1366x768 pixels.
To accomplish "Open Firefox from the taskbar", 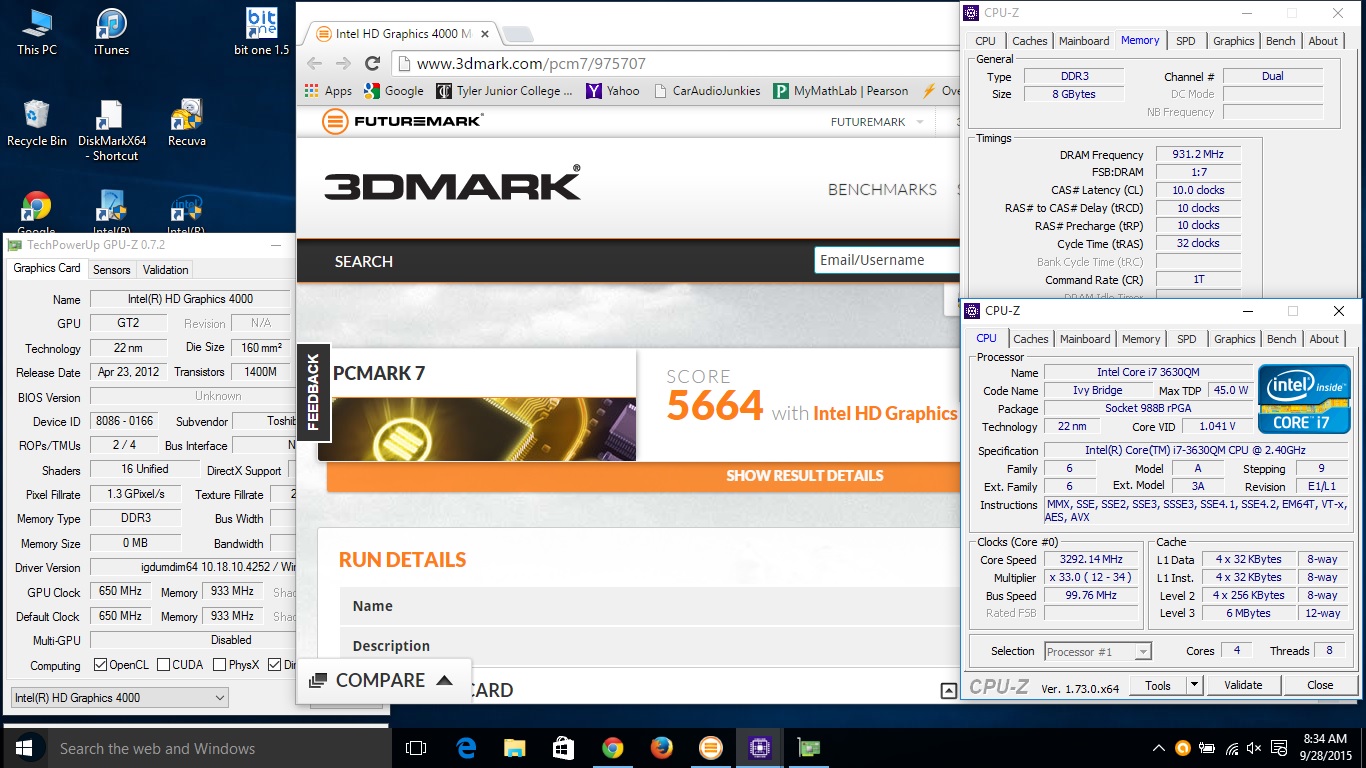I will [661, 748].
